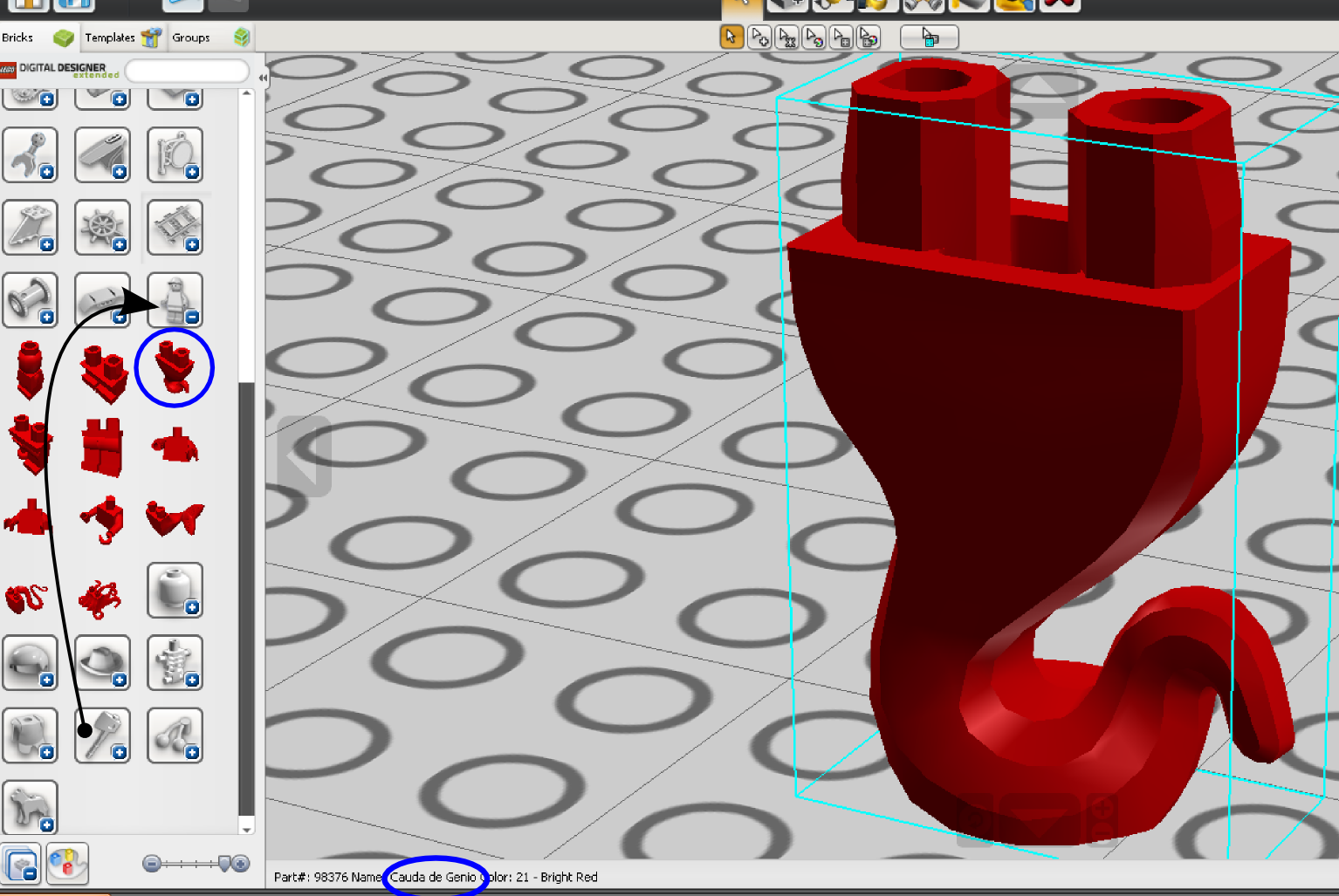Collapse the brick palette side panel
The width and height of the screenshot is (1339, 896).
pos(262,78)
